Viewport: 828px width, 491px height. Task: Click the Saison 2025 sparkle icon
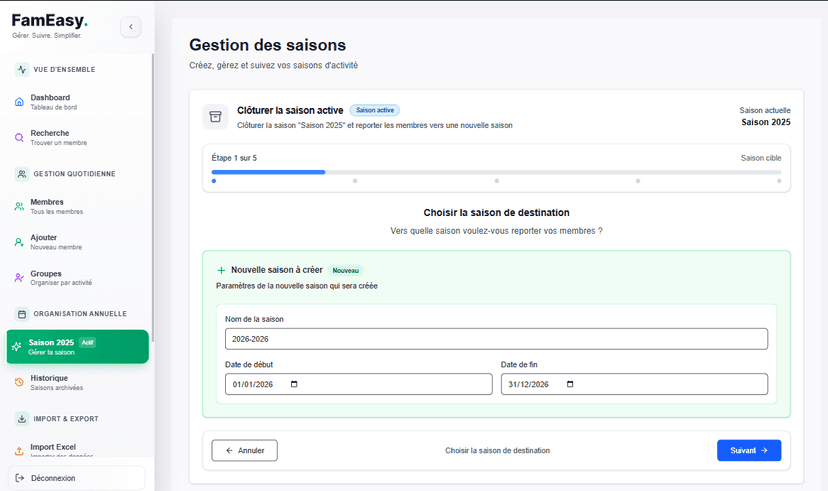[17, 347]
